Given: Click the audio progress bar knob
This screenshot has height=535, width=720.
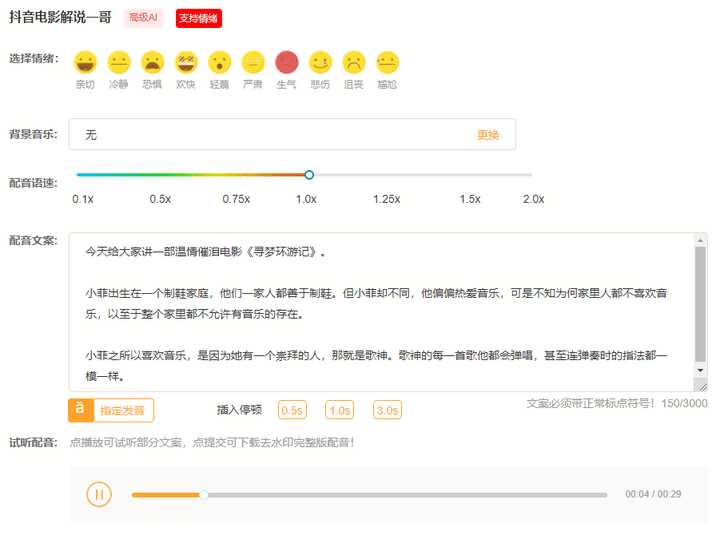Looking at the screenshot, I should [203, 495].
